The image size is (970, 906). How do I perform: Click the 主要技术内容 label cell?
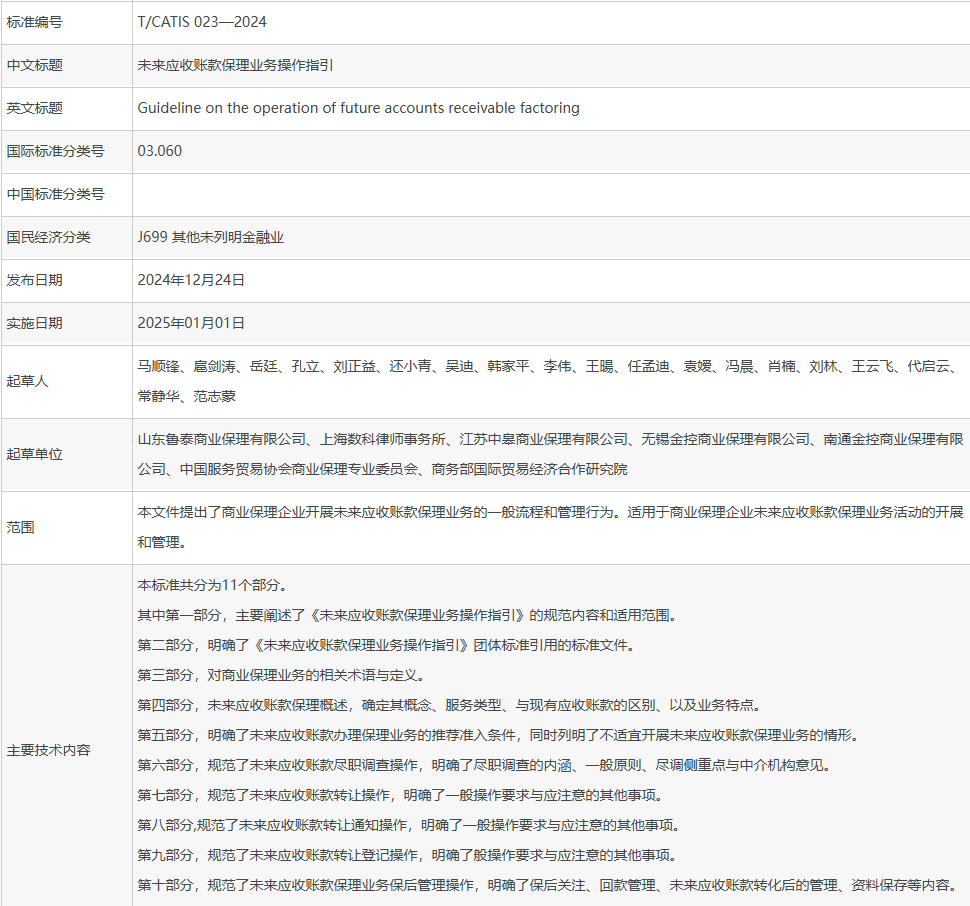tap(48, 750)
